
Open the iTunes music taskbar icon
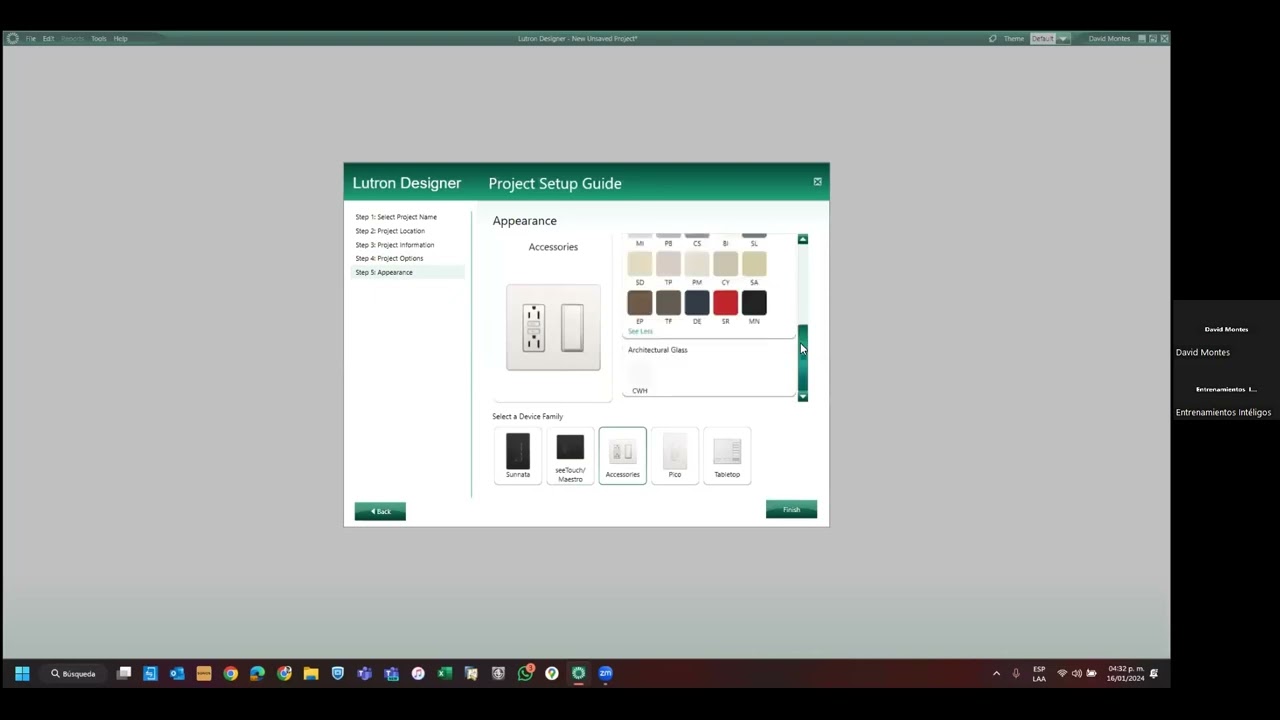(x=418, y=673)
